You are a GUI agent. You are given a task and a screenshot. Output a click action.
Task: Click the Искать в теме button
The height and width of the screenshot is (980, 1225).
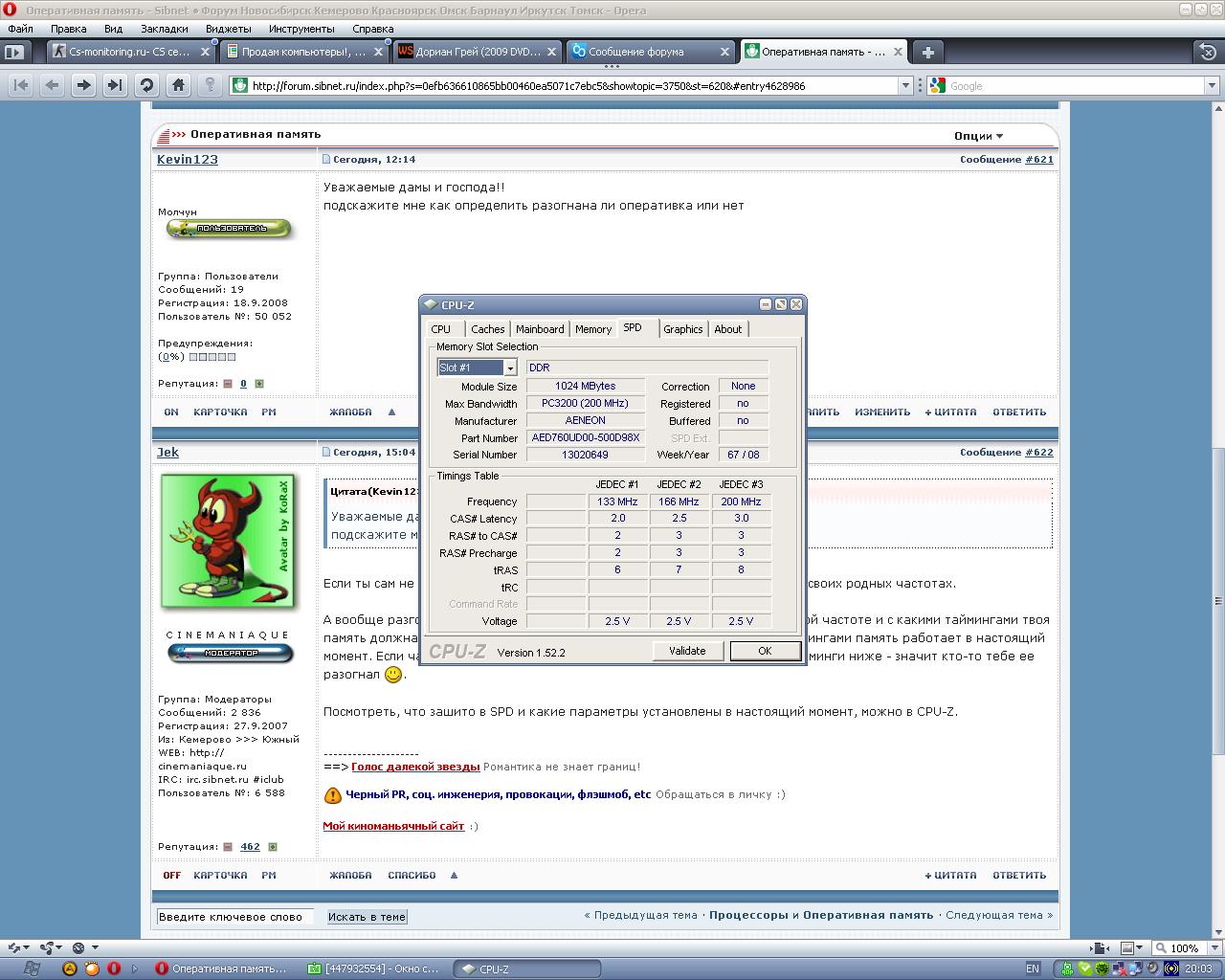367,917
